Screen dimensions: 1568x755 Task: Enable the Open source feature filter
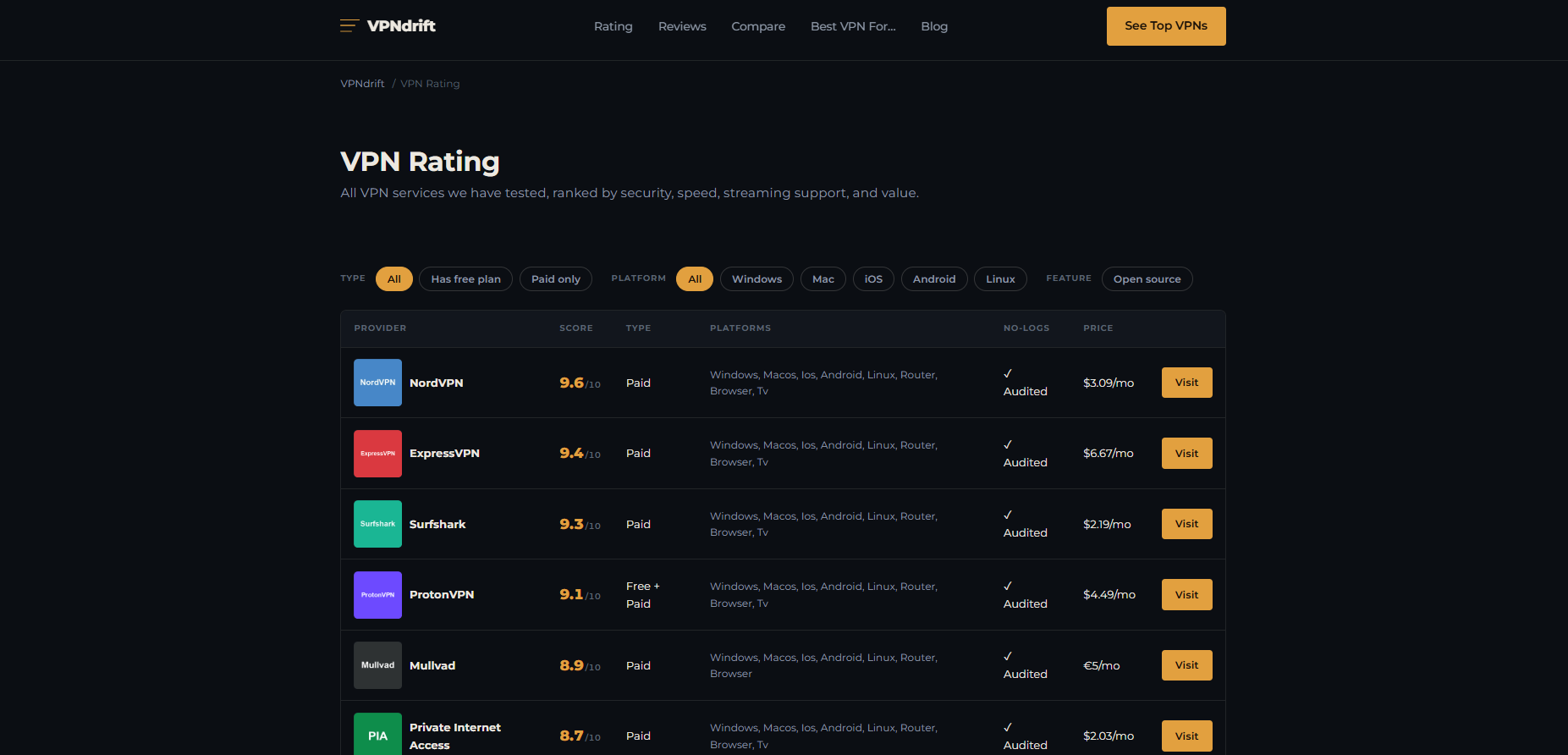(x=1147, y=279)
